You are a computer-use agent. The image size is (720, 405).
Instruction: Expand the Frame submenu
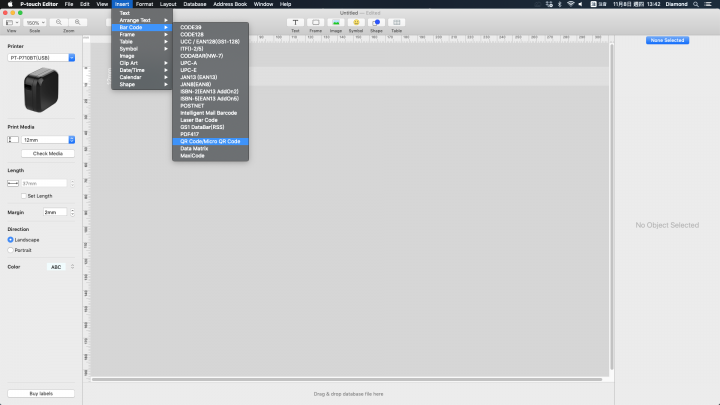point(142,34)
